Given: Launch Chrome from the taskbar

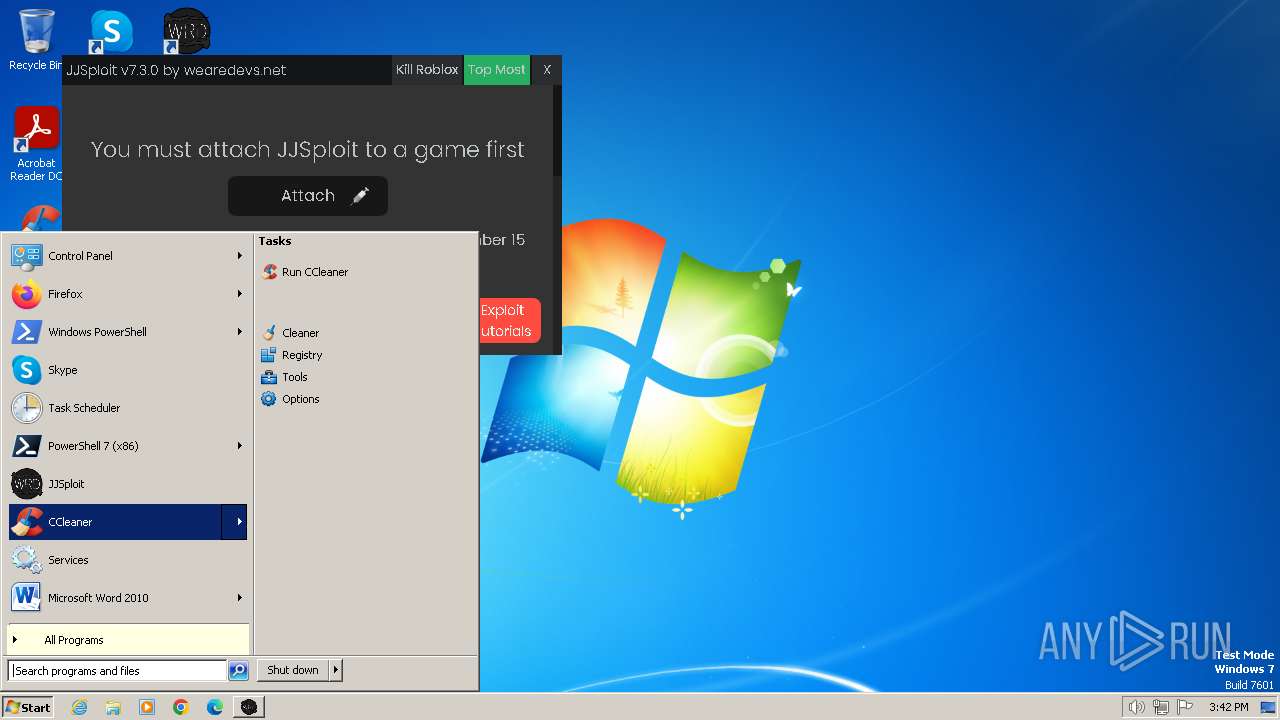Looking at the screenshot, I should pos(181,707).
